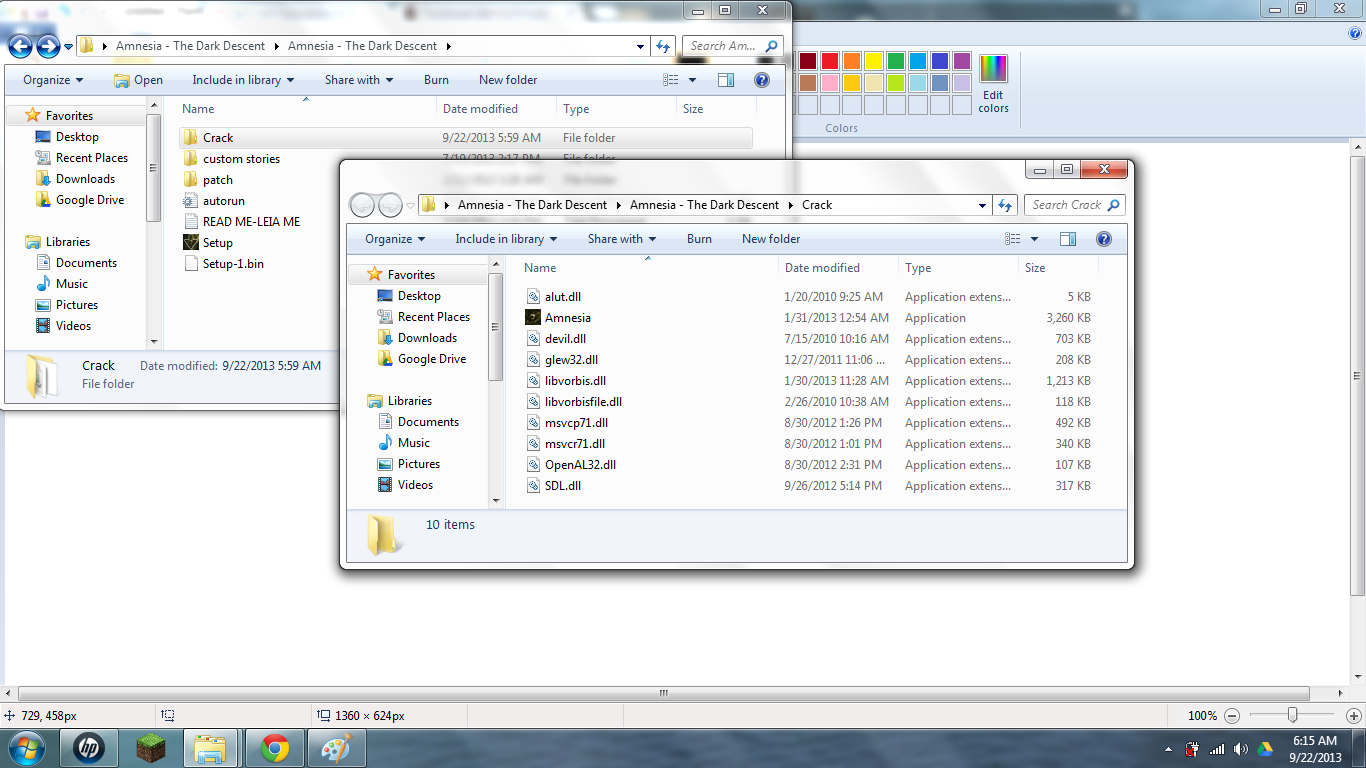Screen dimensions: 1366x768
Task: Click the Open button in the back Explorer toolbar
Action: [x=138, y=80]
